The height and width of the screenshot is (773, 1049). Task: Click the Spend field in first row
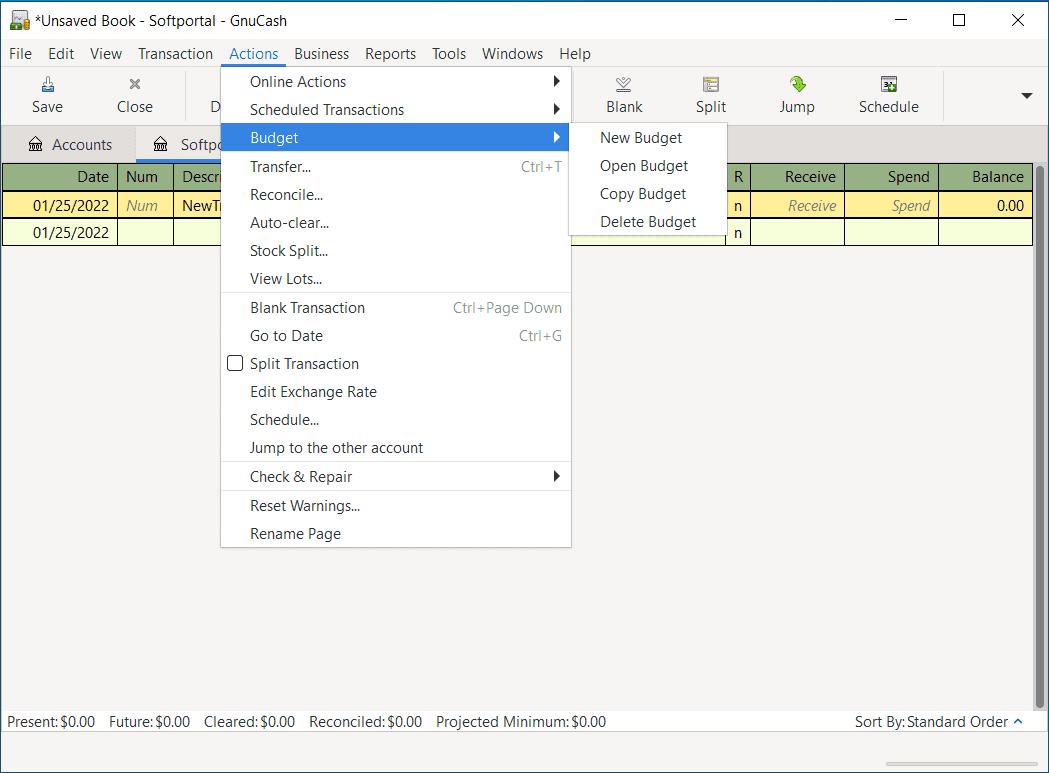[891, 205]
